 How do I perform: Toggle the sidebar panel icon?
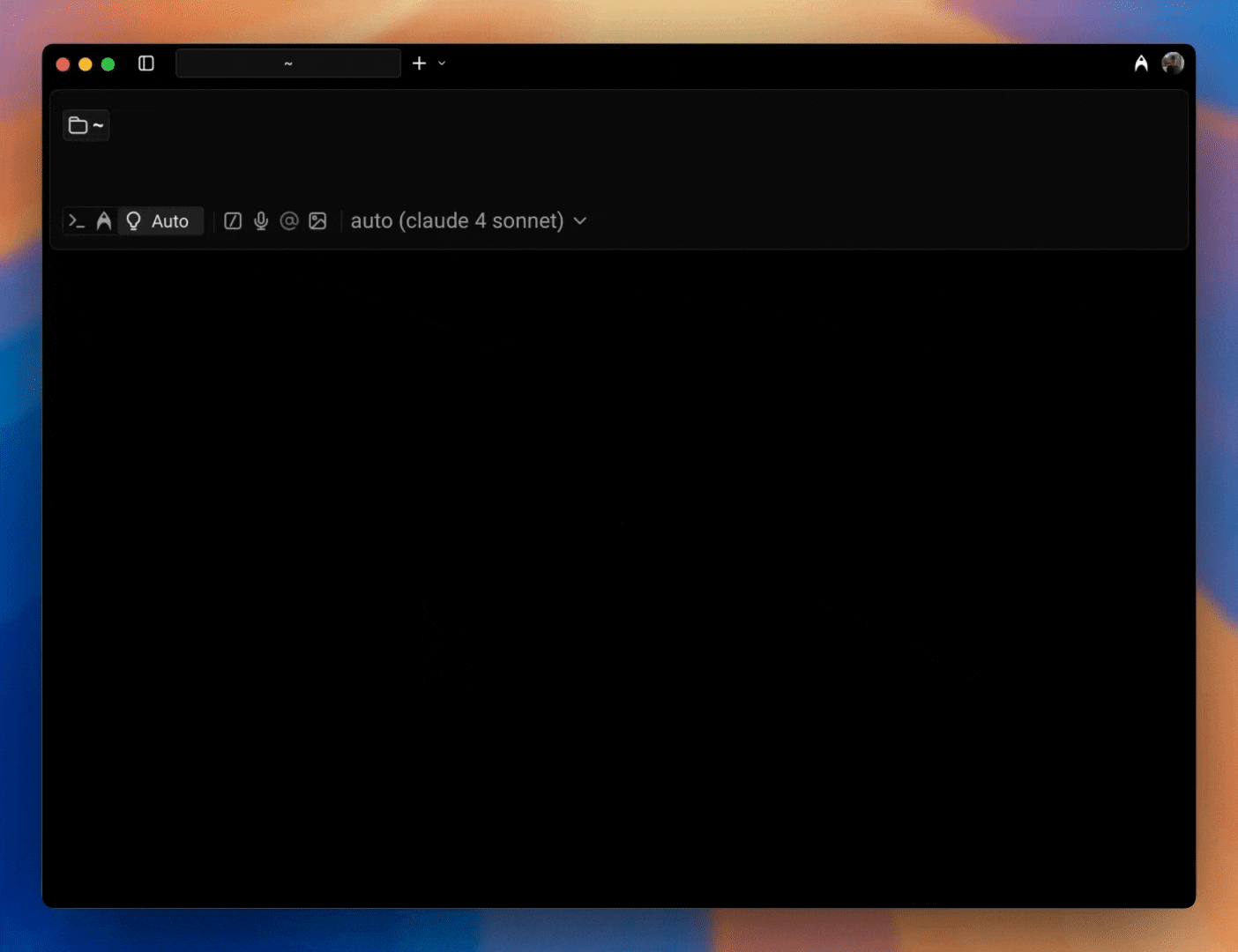click(x=146, y=63)
